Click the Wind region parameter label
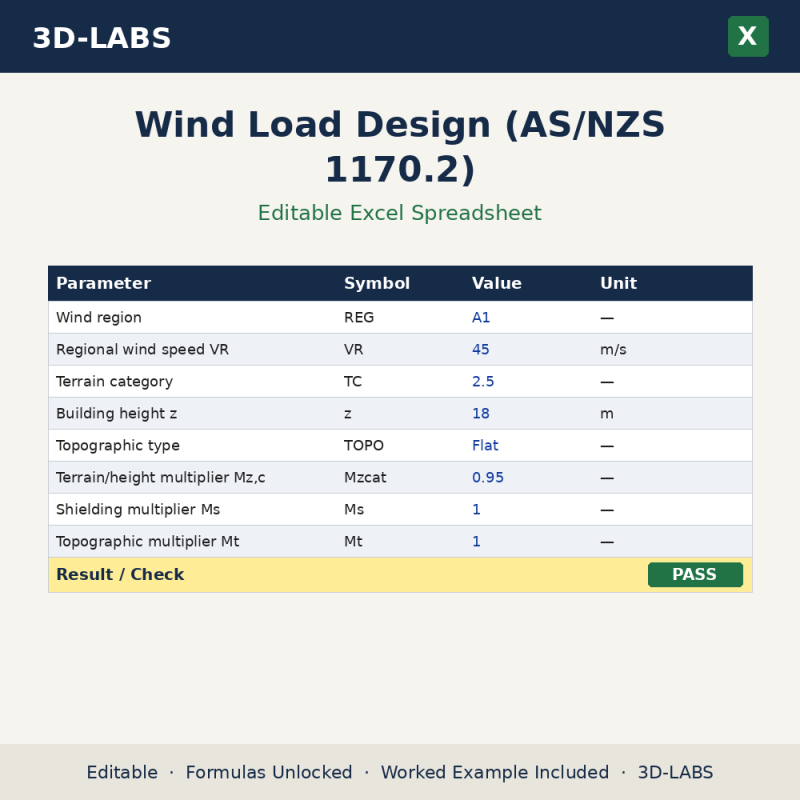 [99, 317]
